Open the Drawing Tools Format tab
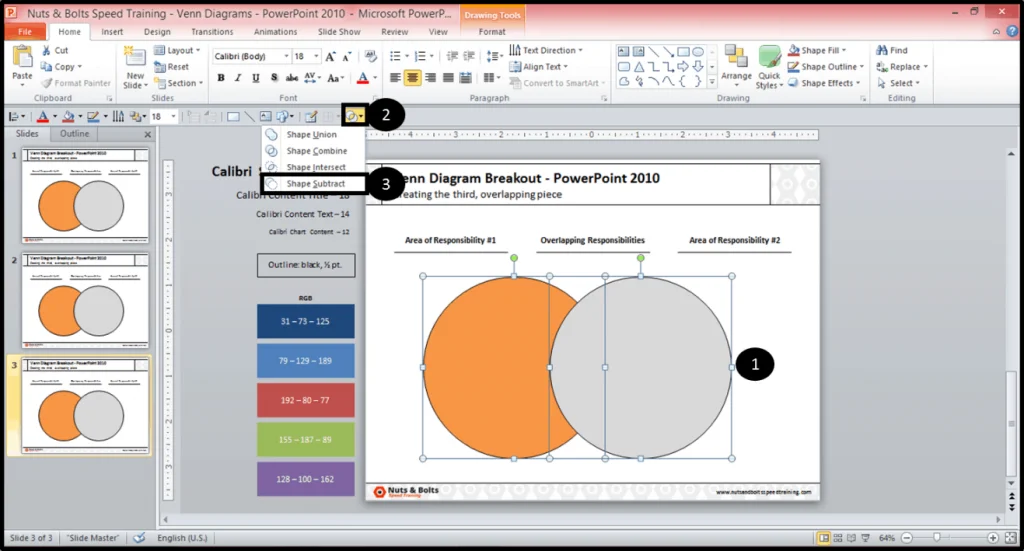1024x551 pixels. click(x=492, y=31)
